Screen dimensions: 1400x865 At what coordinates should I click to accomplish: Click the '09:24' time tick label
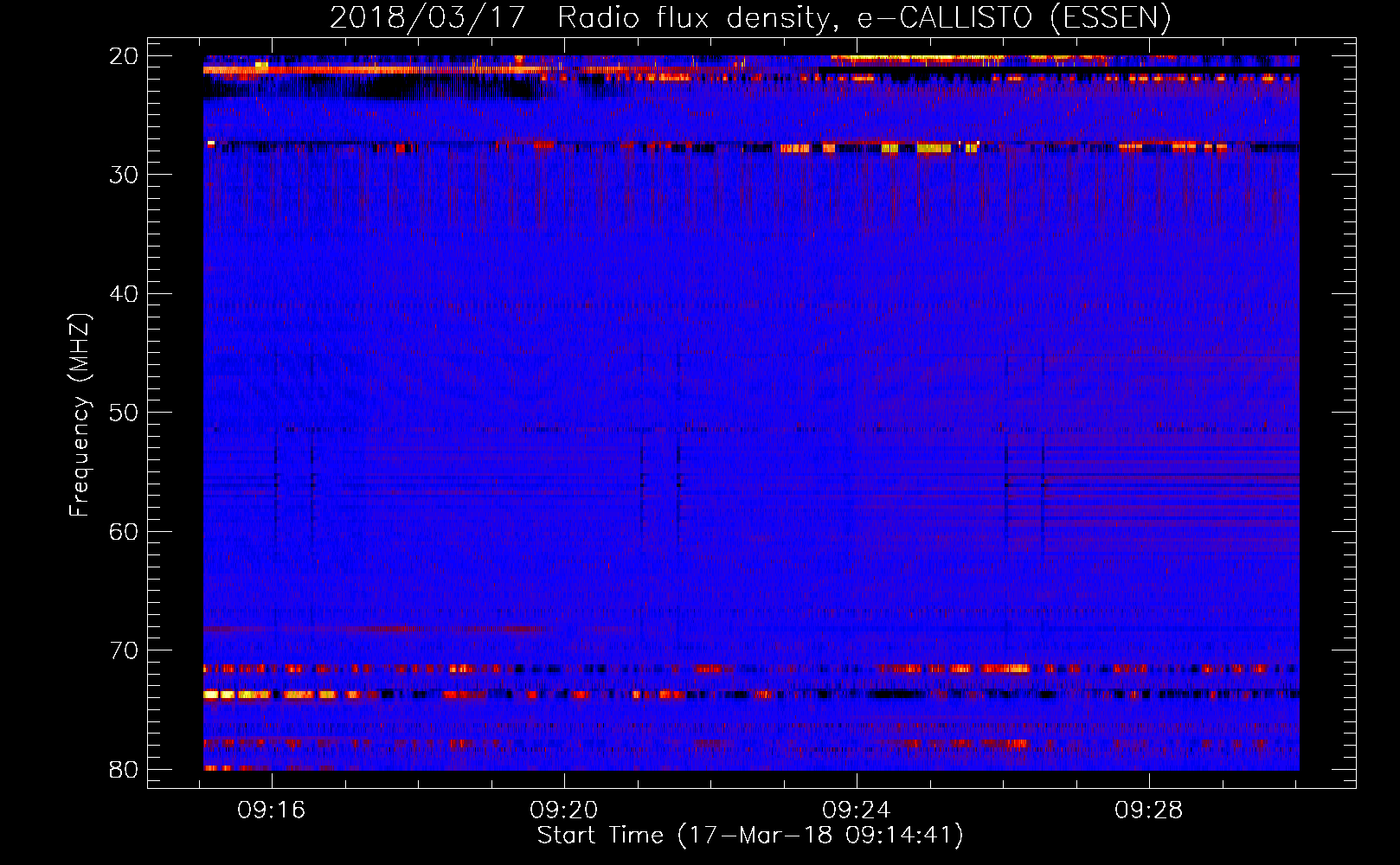coord(857,811)
